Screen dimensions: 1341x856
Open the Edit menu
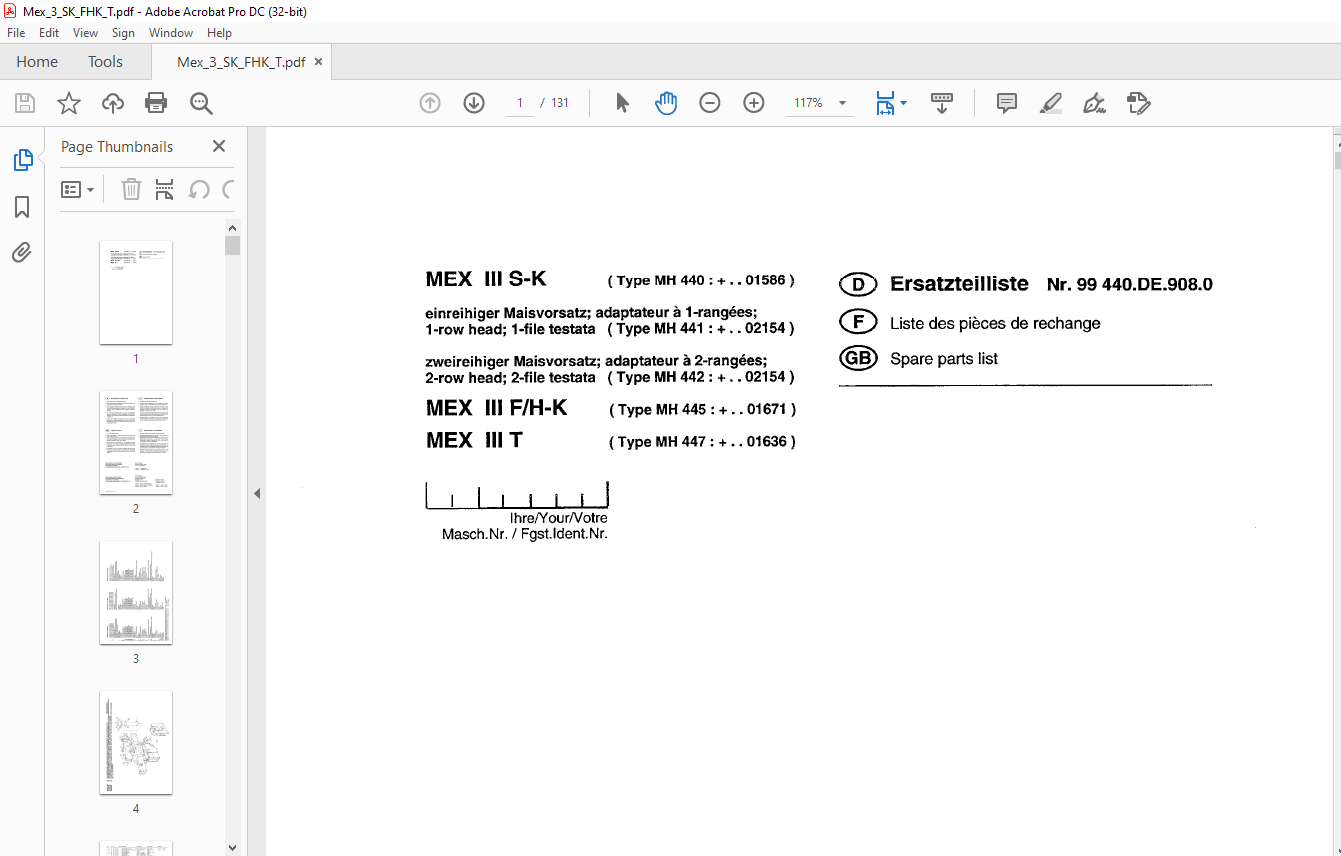[49, 33]
